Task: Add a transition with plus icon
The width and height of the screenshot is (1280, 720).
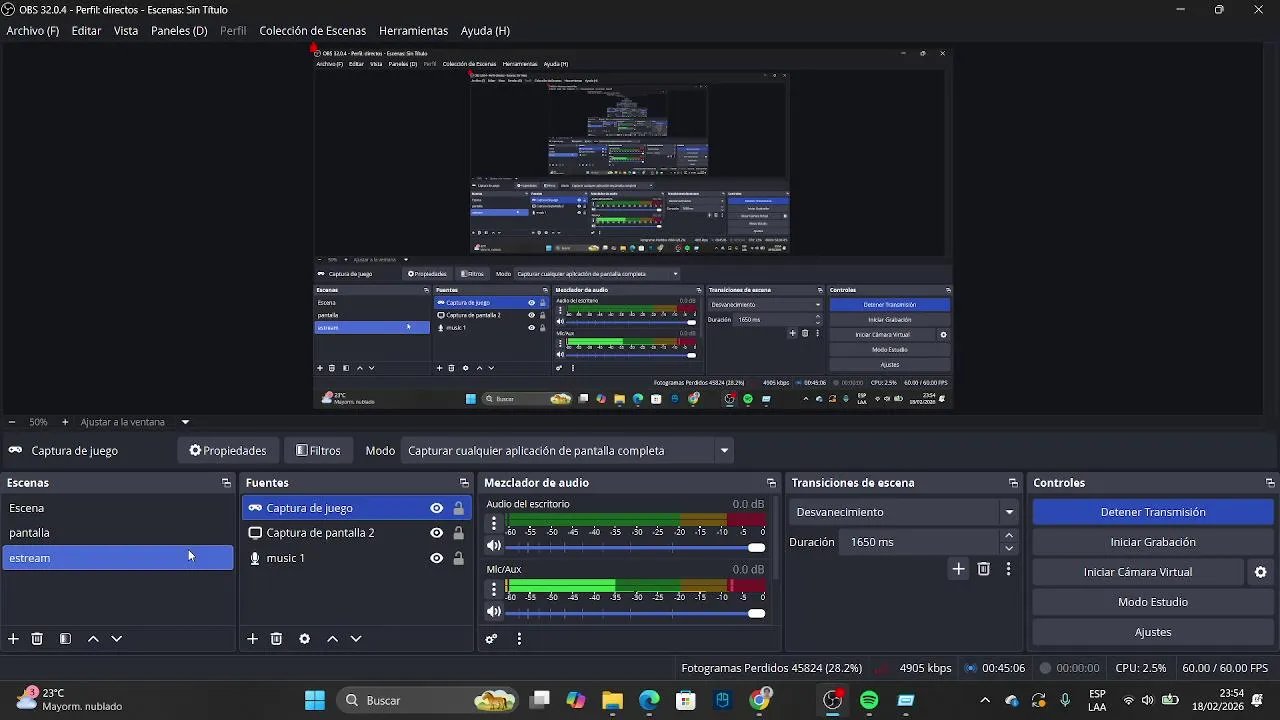Action: point(958,569)
